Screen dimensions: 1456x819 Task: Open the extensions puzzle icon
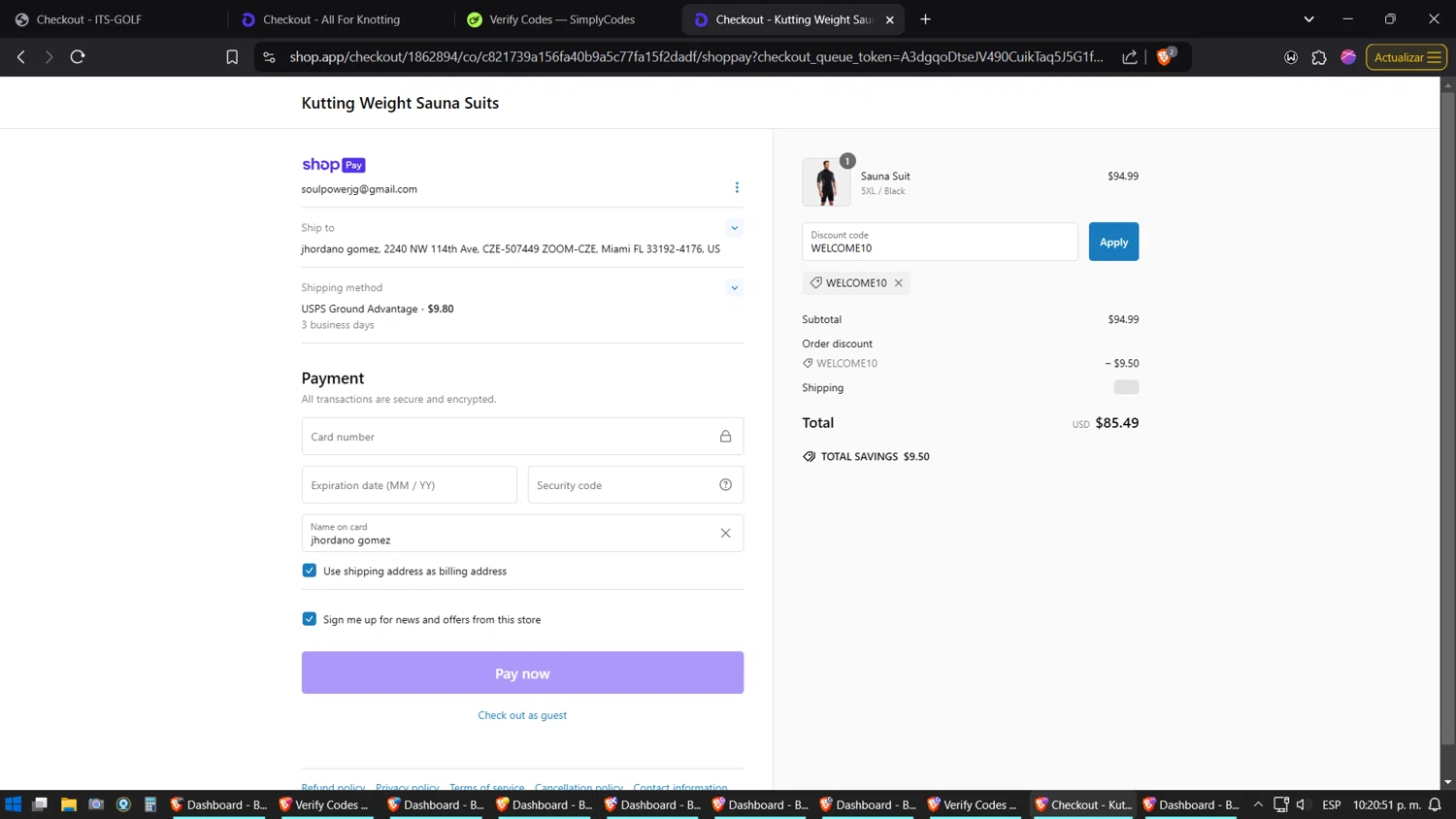pos(1319,57)
